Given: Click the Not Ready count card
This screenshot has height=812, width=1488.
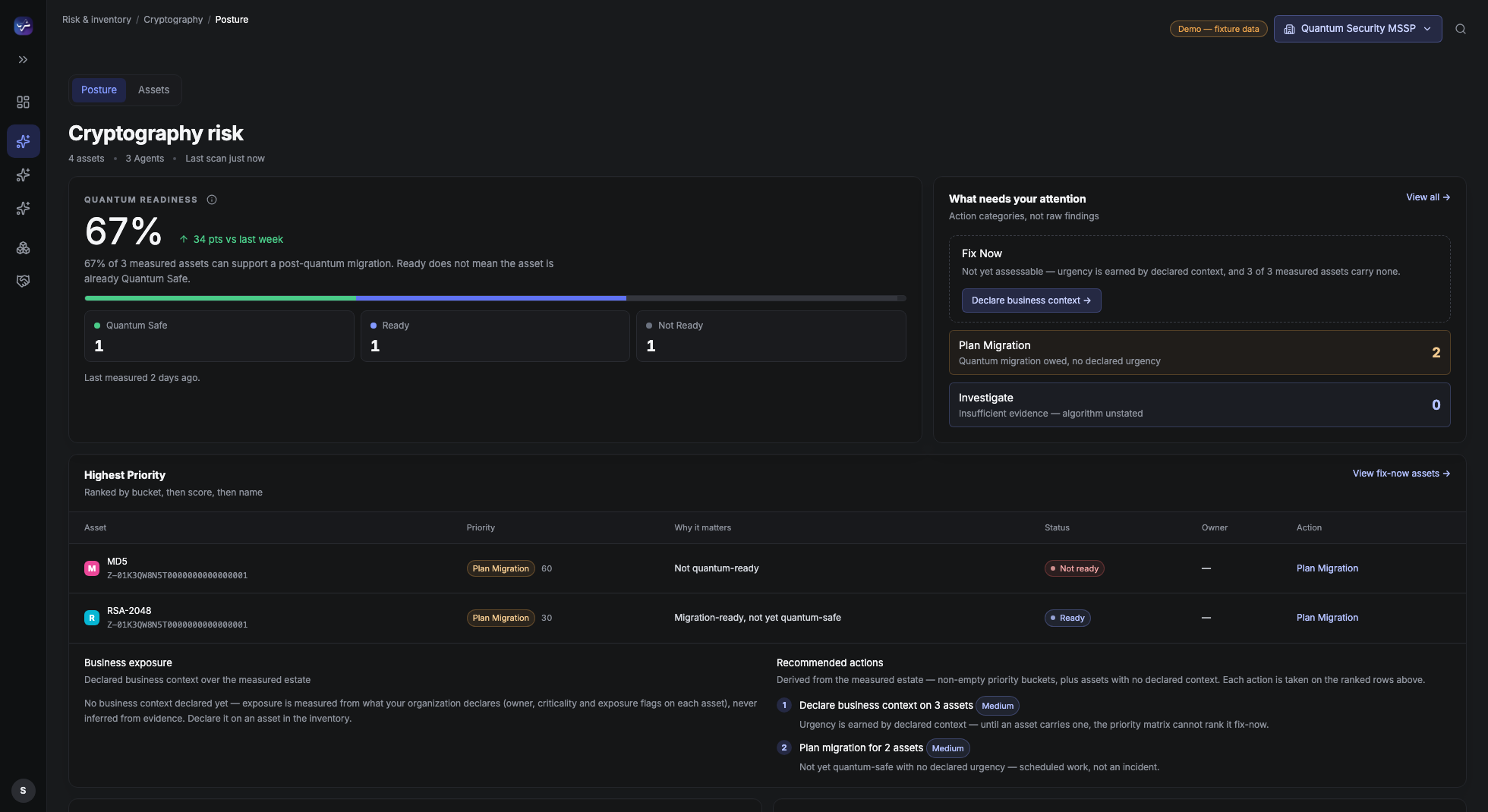Looking at the screenshot, I should tap(771, 336).
